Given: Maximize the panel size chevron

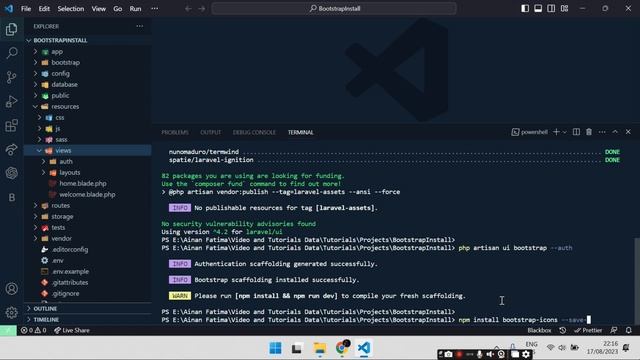Looking at the screenshot, I should pos(615,132).
